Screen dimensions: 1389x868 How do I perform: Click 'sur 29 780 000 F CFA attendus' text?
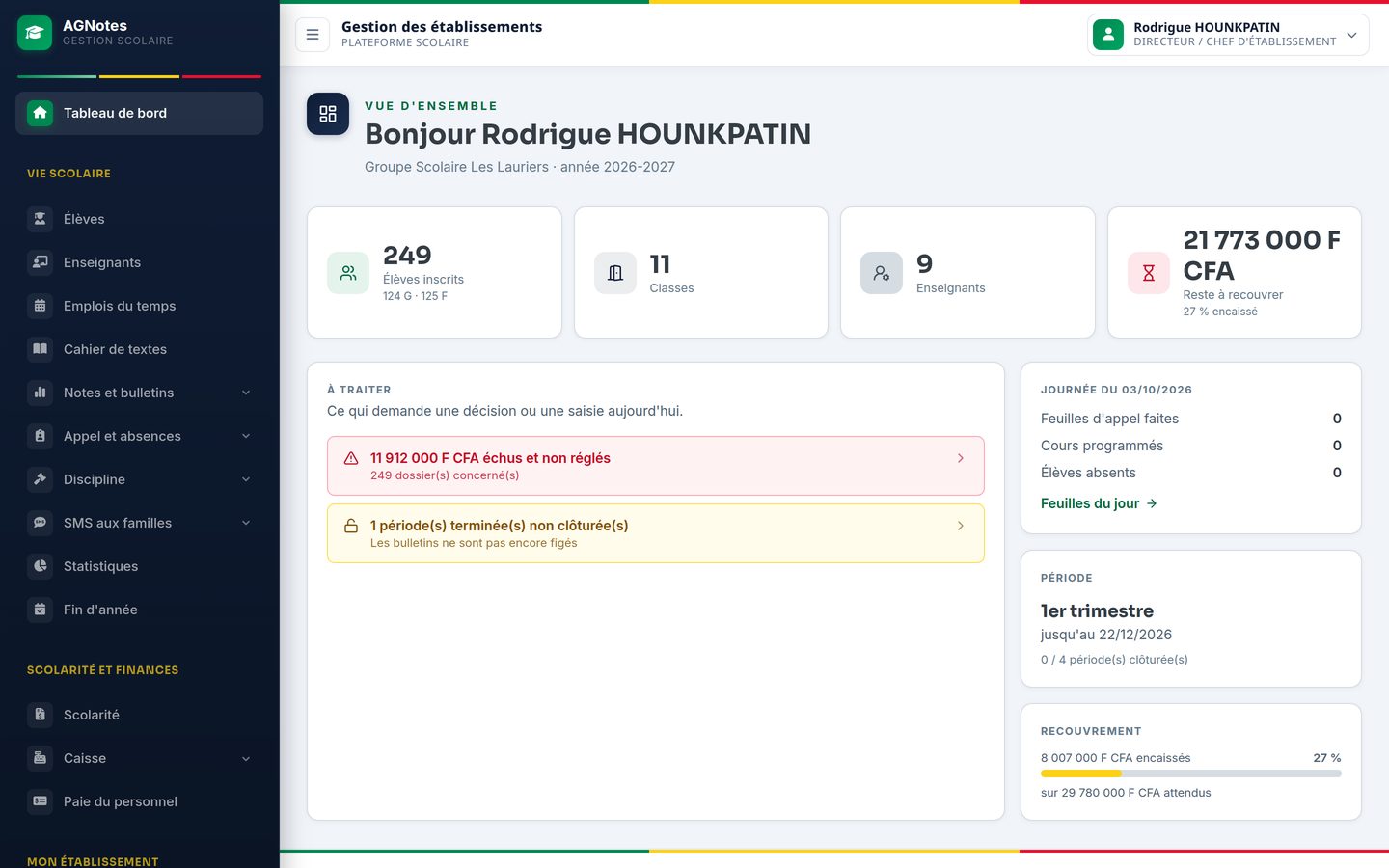(1126, 793)
